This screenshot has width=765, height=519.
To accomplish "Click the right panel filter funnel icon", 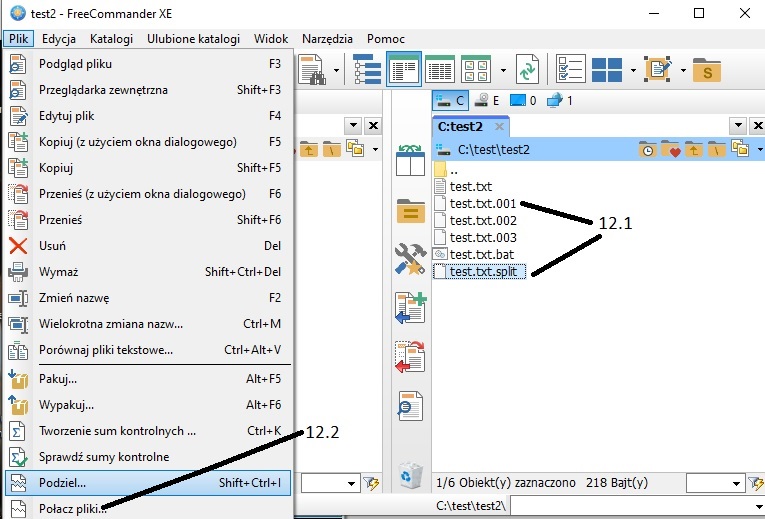I will 756,483.
